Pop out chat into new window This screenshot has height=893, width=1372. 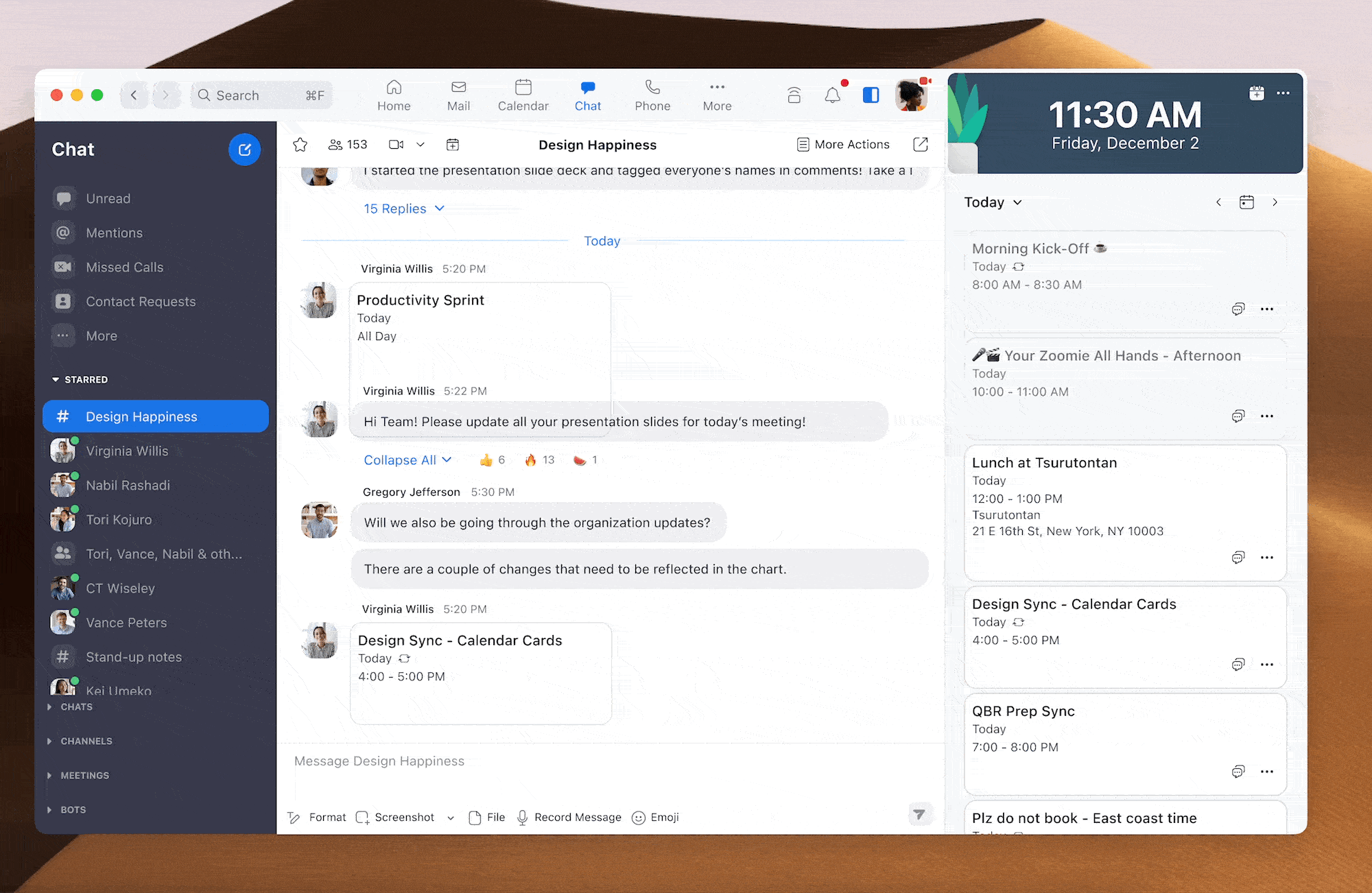pos(921,145)
